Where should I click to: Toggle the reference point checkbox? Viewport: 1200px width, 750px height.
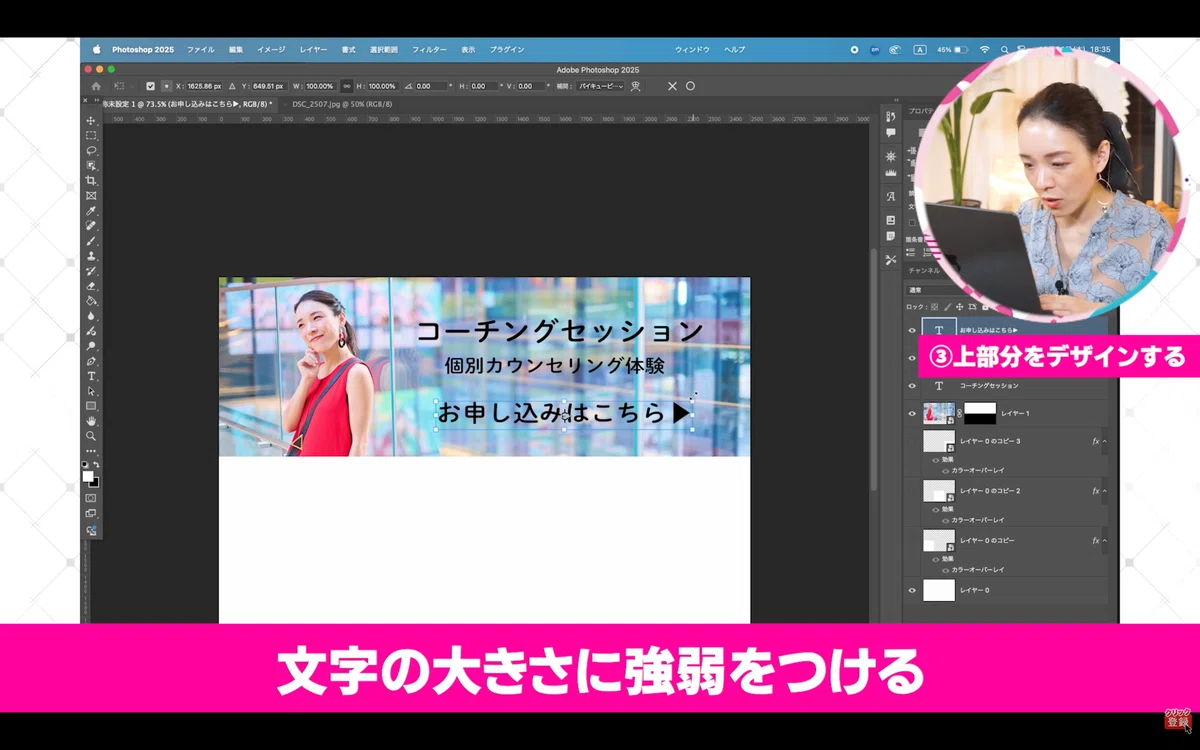coord(151,86)
